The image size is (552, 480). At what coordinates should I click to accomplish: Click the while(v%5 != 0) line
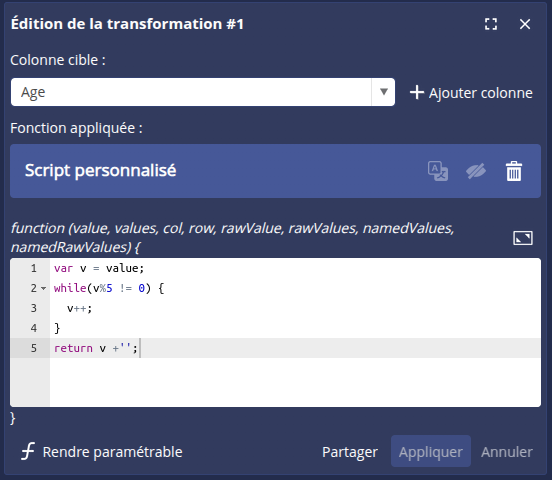point(109,288)
